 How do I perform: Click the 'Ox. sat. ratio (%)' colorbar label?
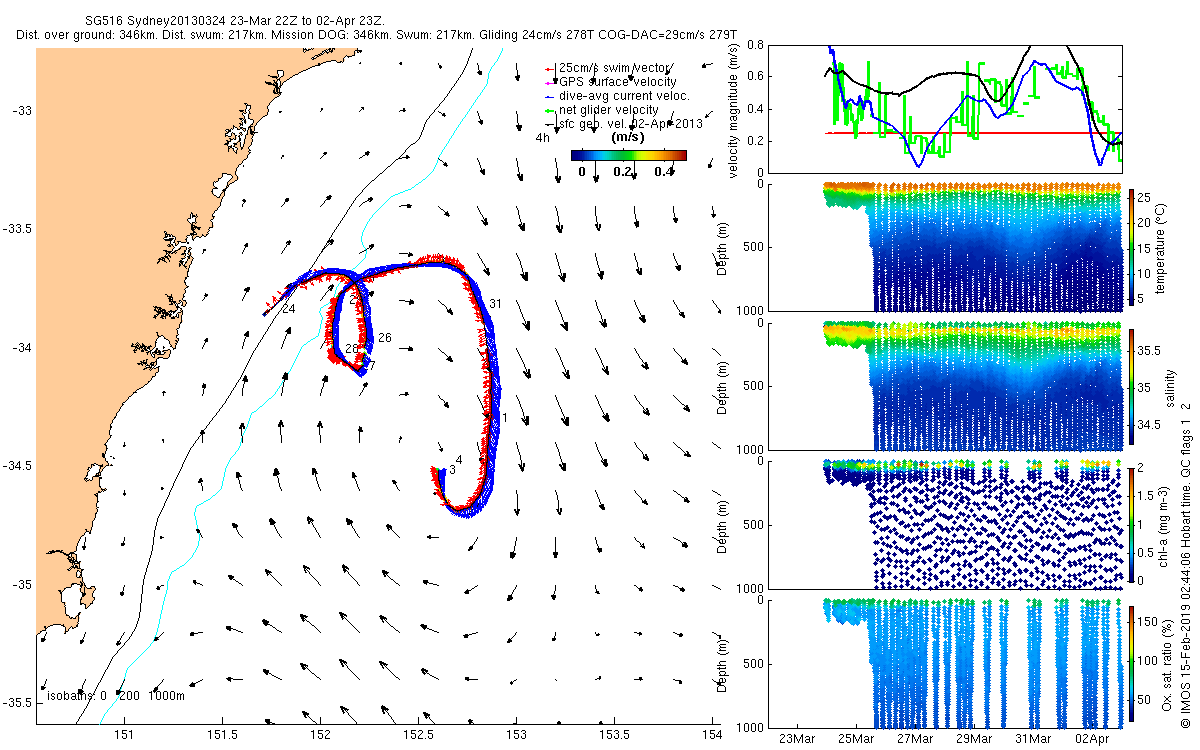(1169, 665)
